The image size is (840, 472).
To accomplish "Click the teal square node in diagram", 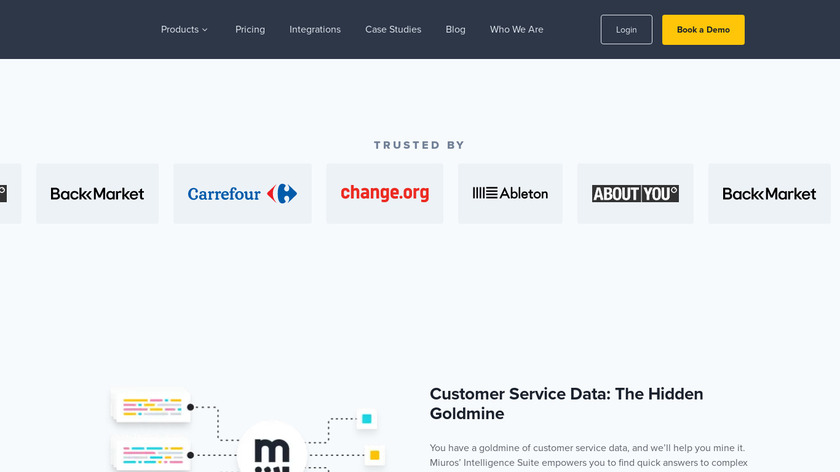I will tap(367, 419).
